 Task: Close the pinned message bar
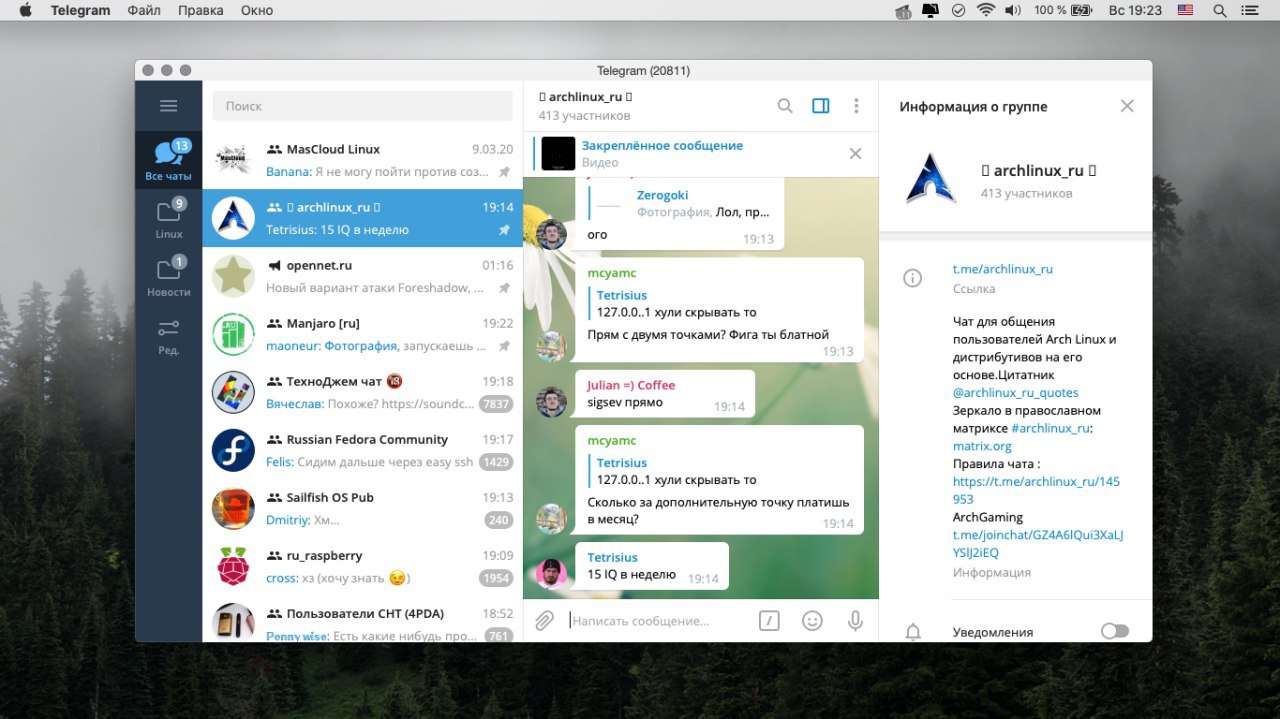(x=855, y=153)
